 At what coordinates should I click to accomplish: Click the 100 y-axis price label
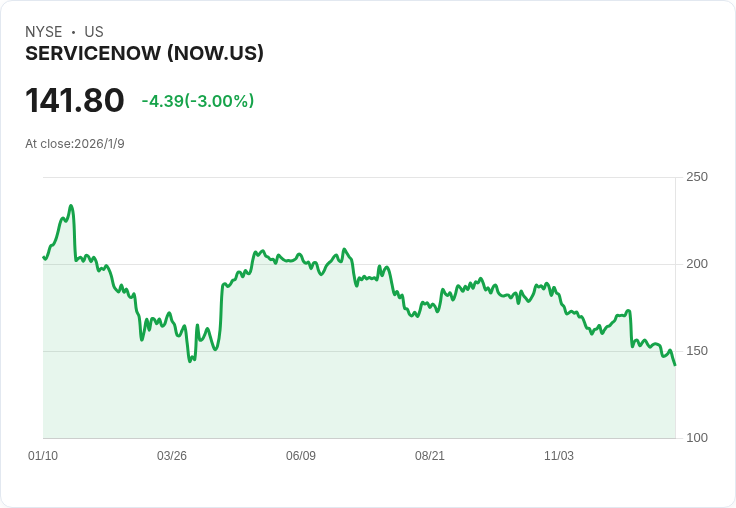697,438
